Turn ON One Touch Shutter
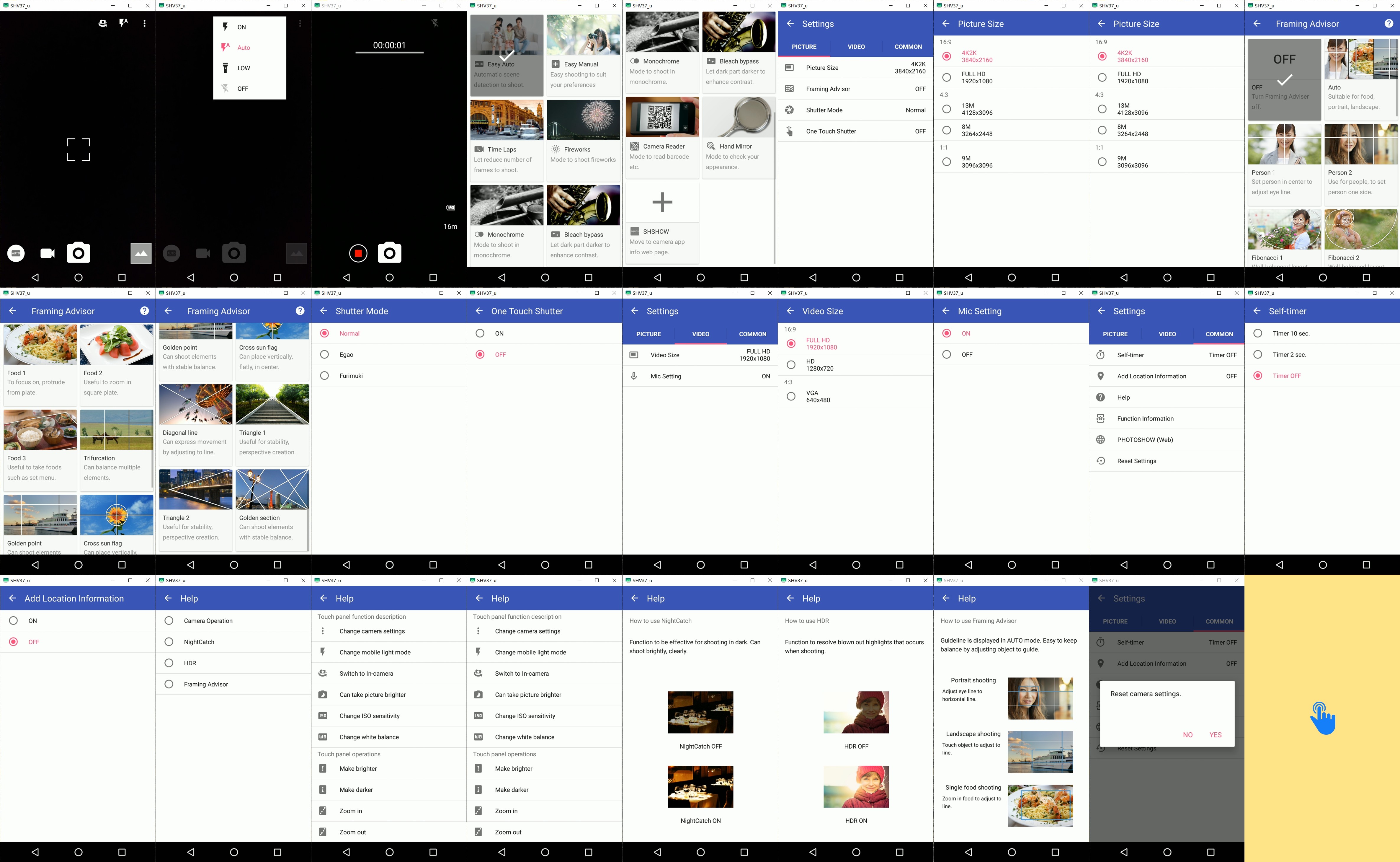This screenshot has height=862, width=1400. pos(544,333)
